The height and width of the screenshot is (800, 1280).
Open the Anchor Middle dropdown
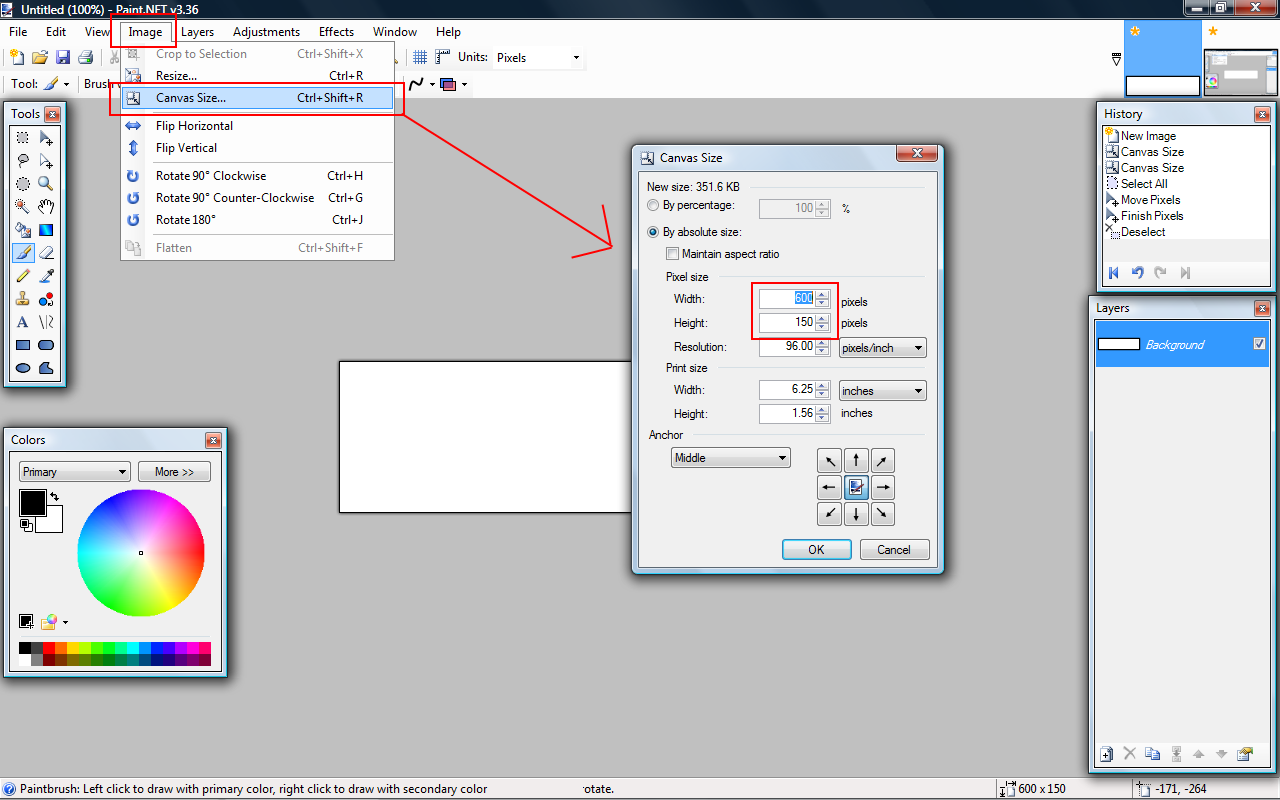730,458
